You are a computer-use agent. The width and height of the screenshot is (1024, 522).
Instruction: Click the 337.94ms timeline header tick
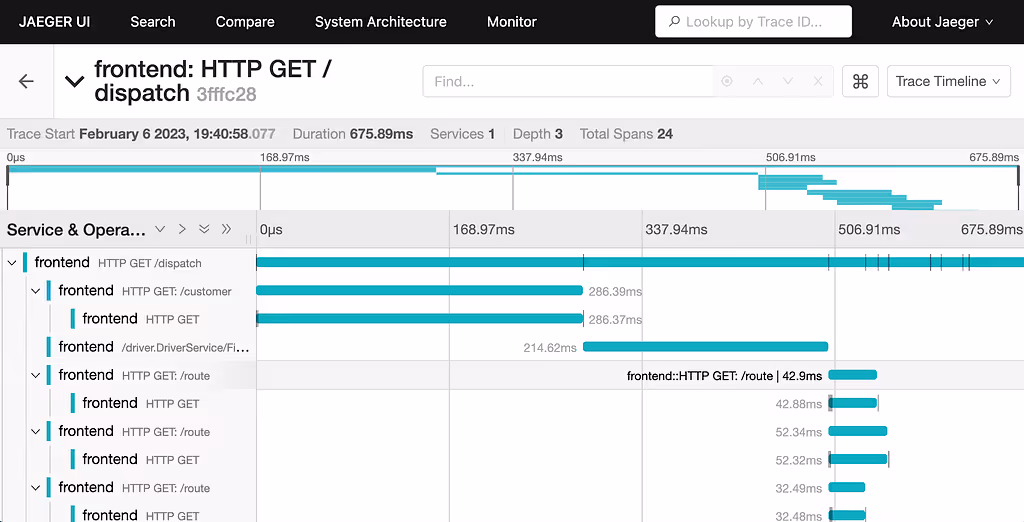(676, 229)
